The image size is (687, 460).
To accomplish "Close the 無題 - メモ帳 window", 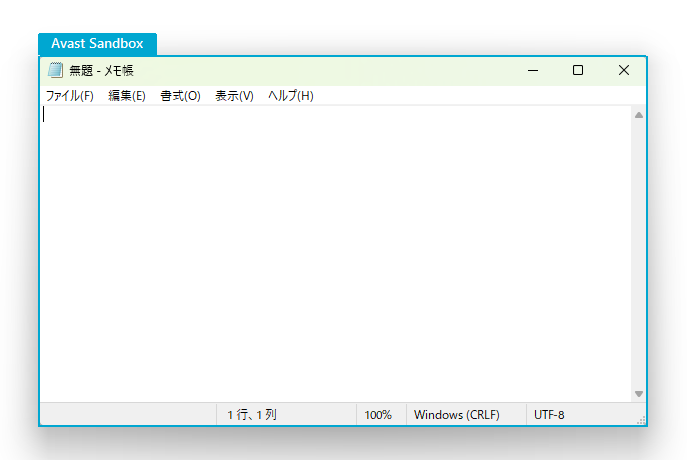I will click(x=623, y=71).
